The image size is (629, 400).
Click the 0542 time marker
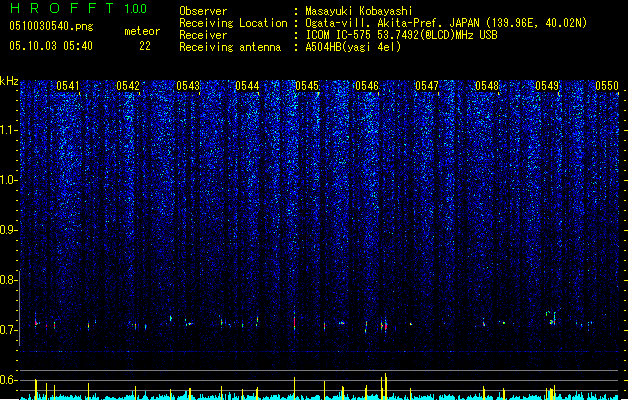pyautogui.click(x=128, y=86)
